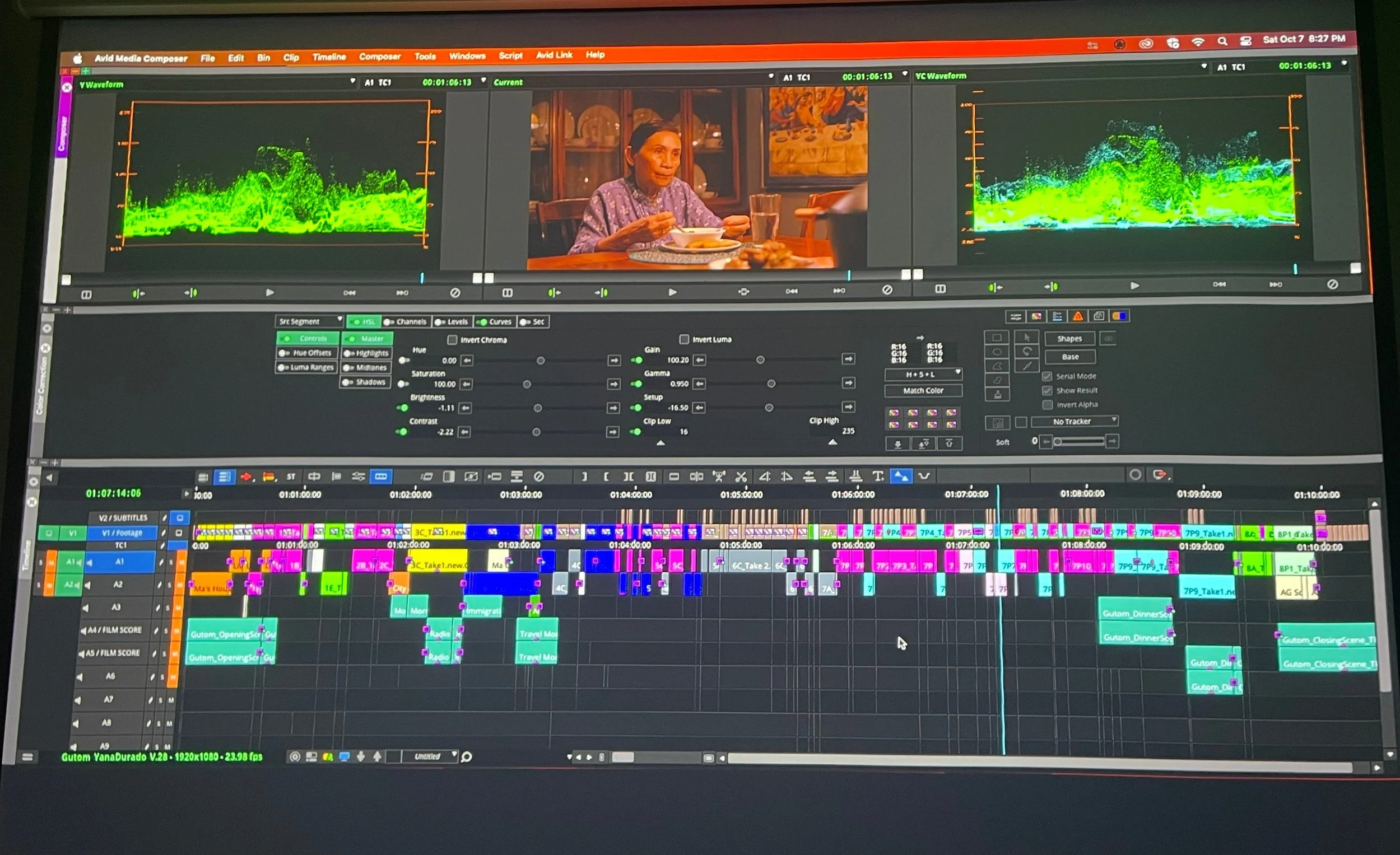1400x855 pixels.
Task: Expand the No Tracker dropdown
Action: (x=1075, y=421)
